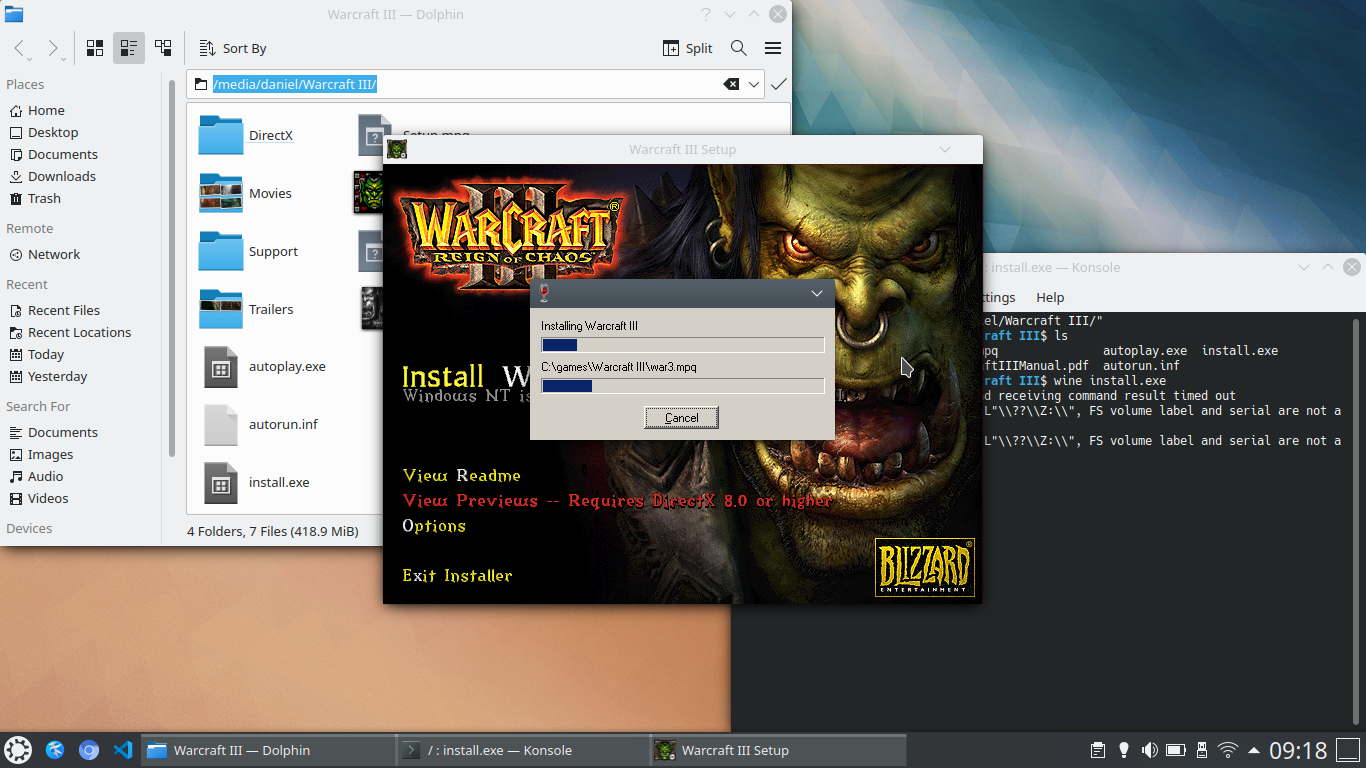Collapse the Wine installer dialog via its chevron
The width and height of the screenshot is (1366, 768).
(817, 293)
